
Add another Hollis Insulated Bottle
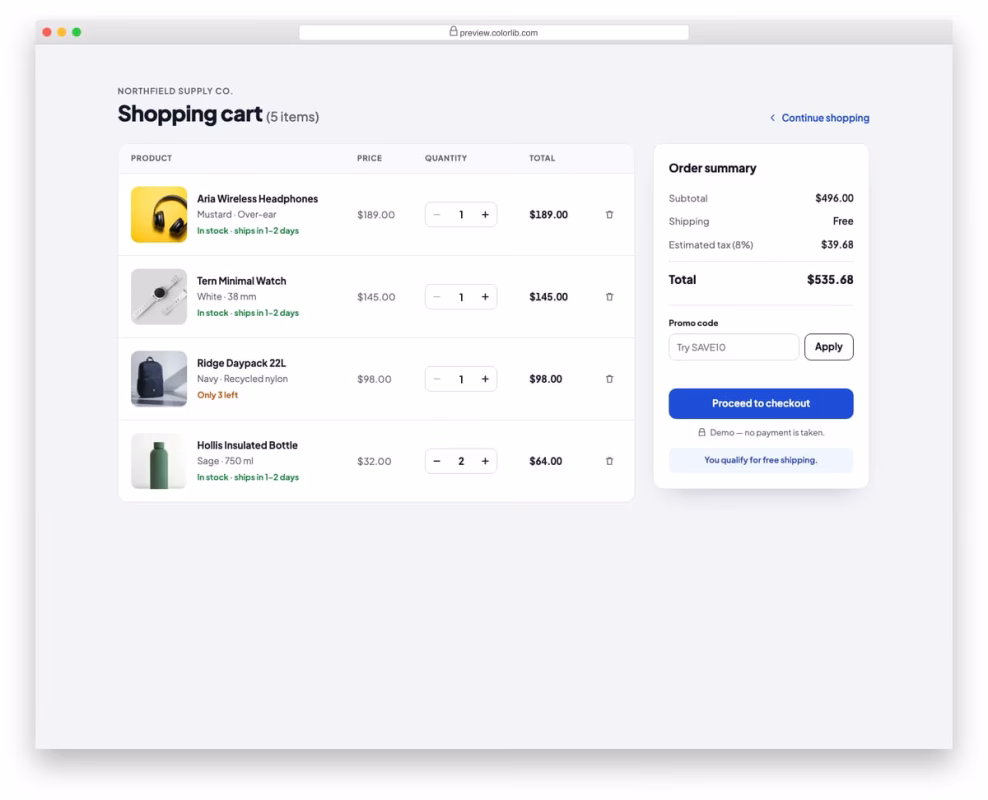coord(485,461)
